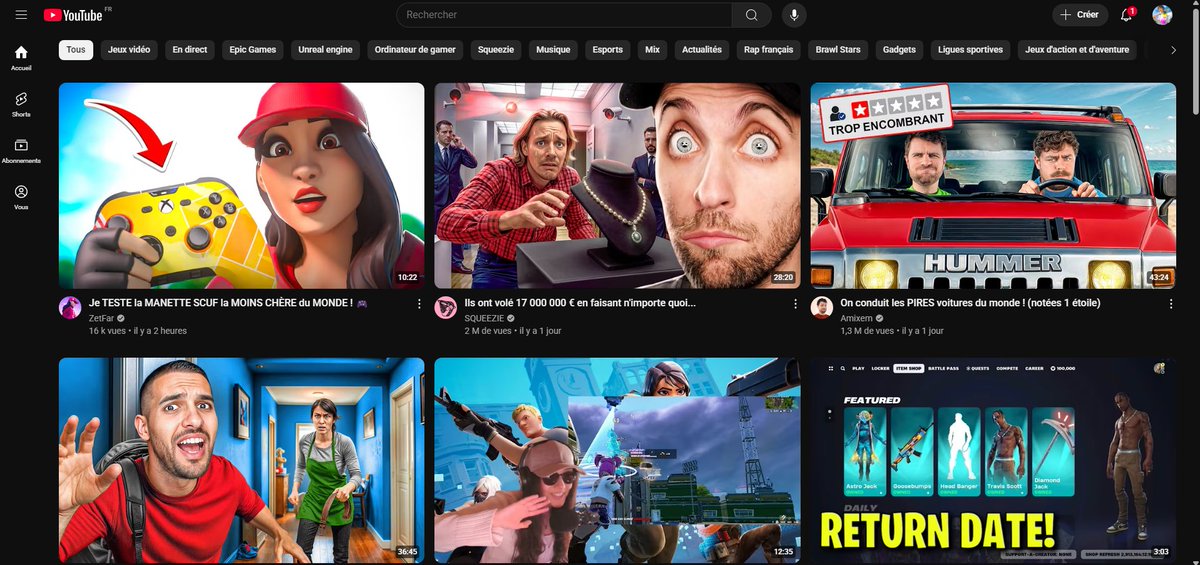Click the search magnifier button
Screen dimensions: 1200x565
[751, 15]
